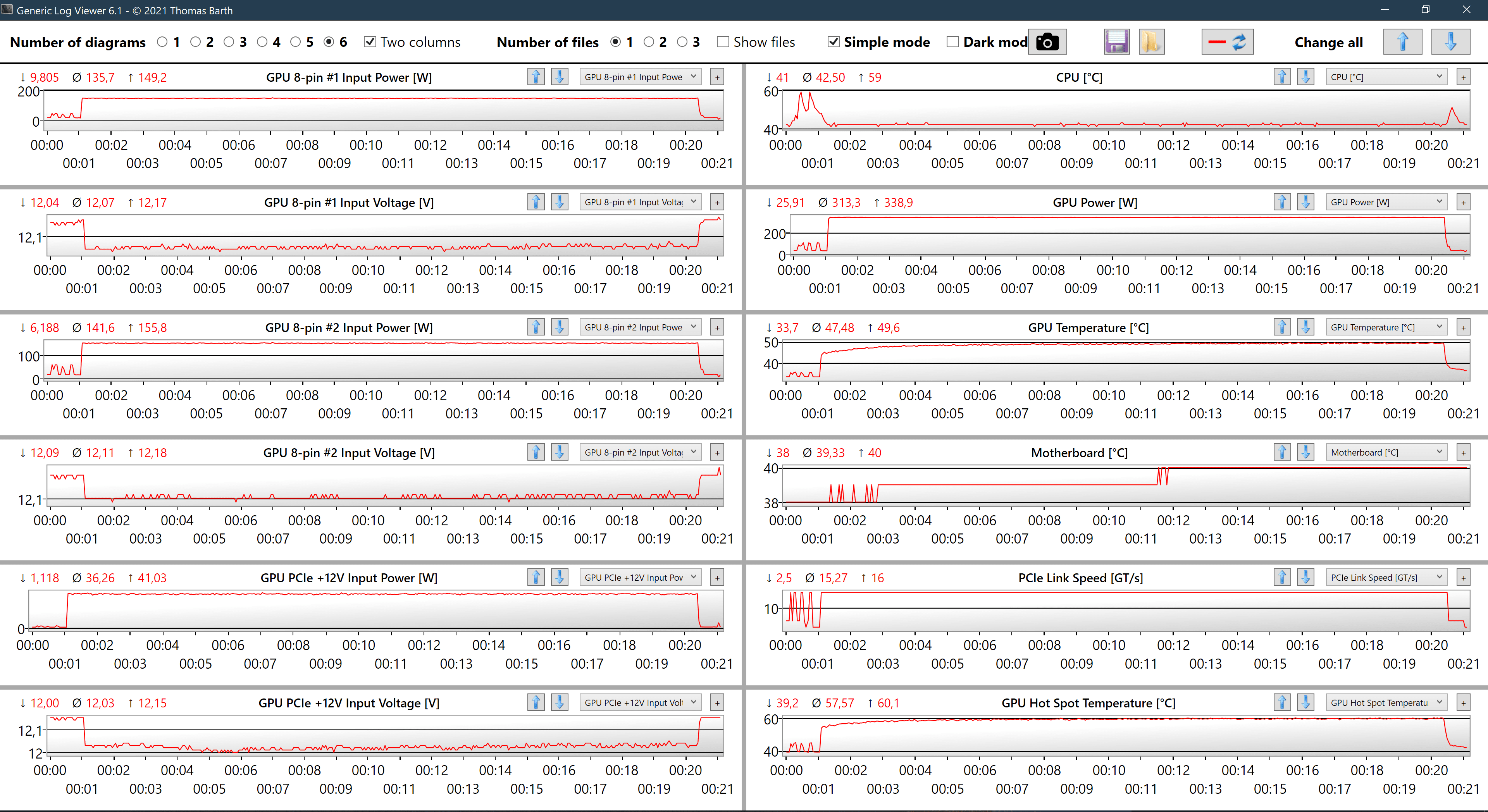Viewport: 1488px width, 812px height.
Task: Click the purple floppy disk save icon
Action: pyautogui.click(x=1116, y=42)
